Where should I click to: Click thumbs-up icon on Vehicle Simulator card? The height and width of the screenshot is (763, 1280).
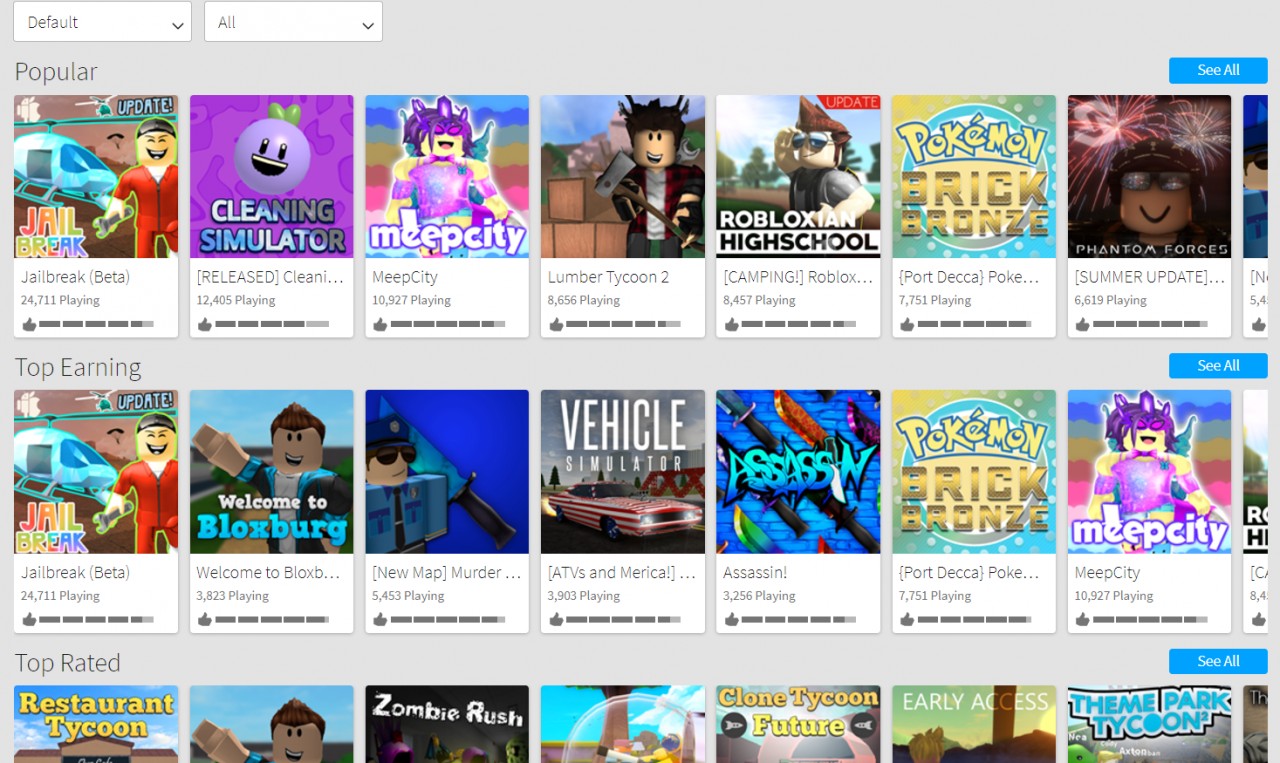pos(555,619)
